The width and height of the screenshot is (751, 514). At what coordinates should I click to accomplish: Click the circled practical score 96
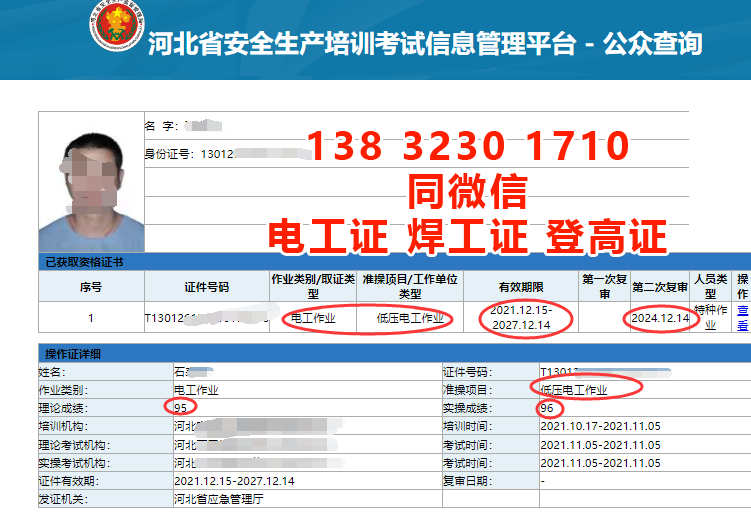[x=547, y=407]
